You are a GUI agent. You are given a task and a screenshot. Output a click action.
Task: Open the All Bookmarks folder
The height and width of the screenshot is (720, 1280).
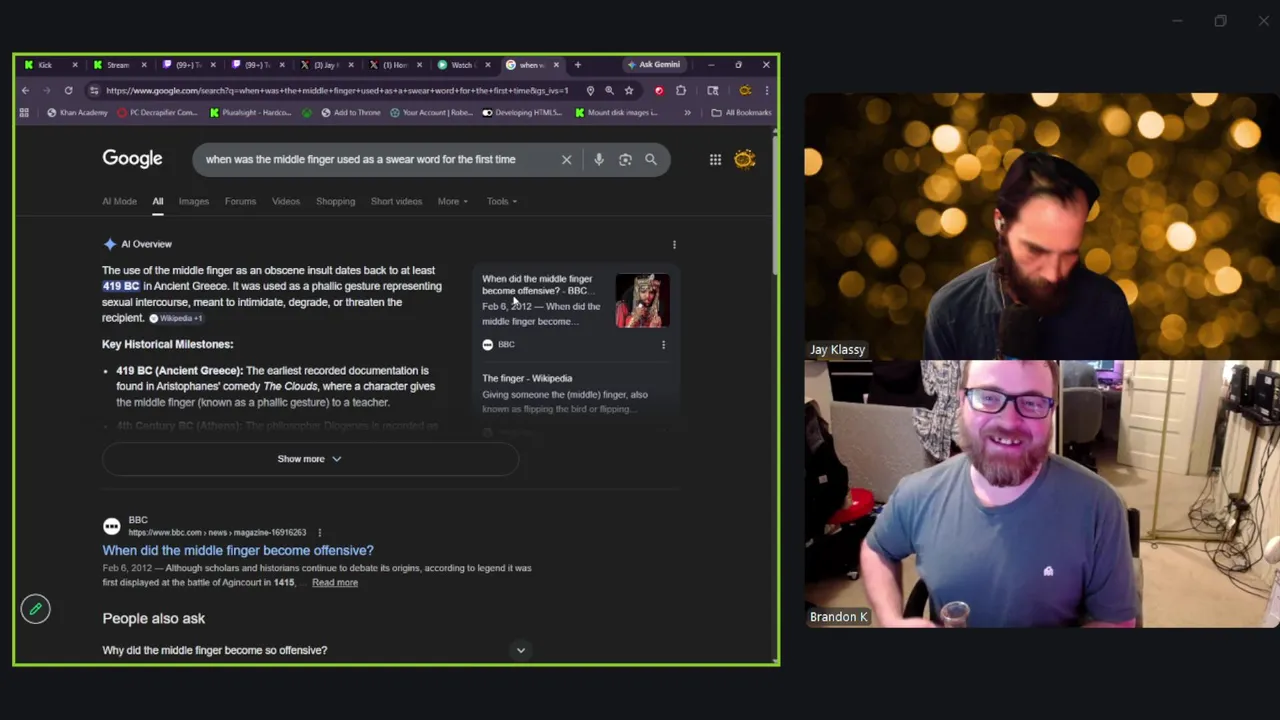741,113
